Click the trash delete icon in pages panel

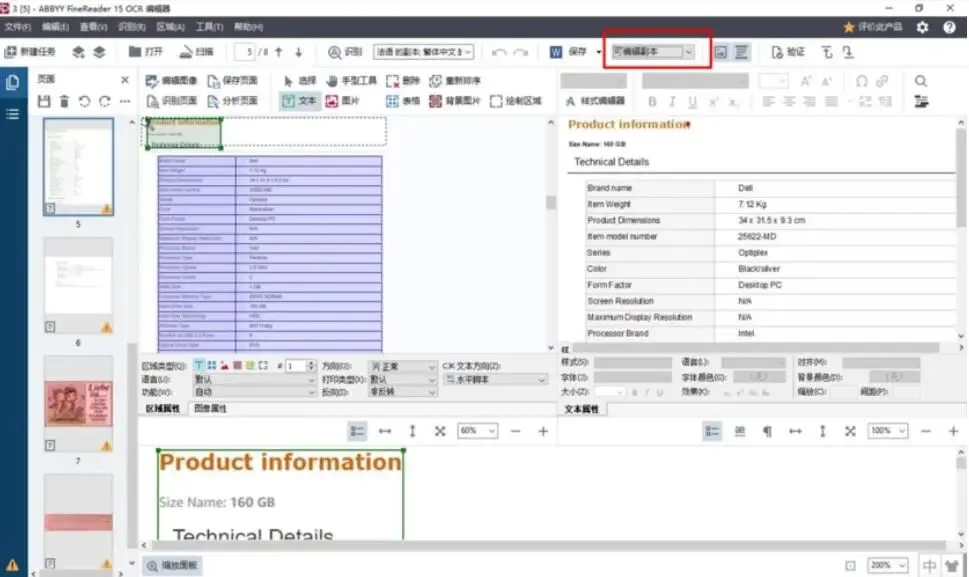(x=64, y=101)
